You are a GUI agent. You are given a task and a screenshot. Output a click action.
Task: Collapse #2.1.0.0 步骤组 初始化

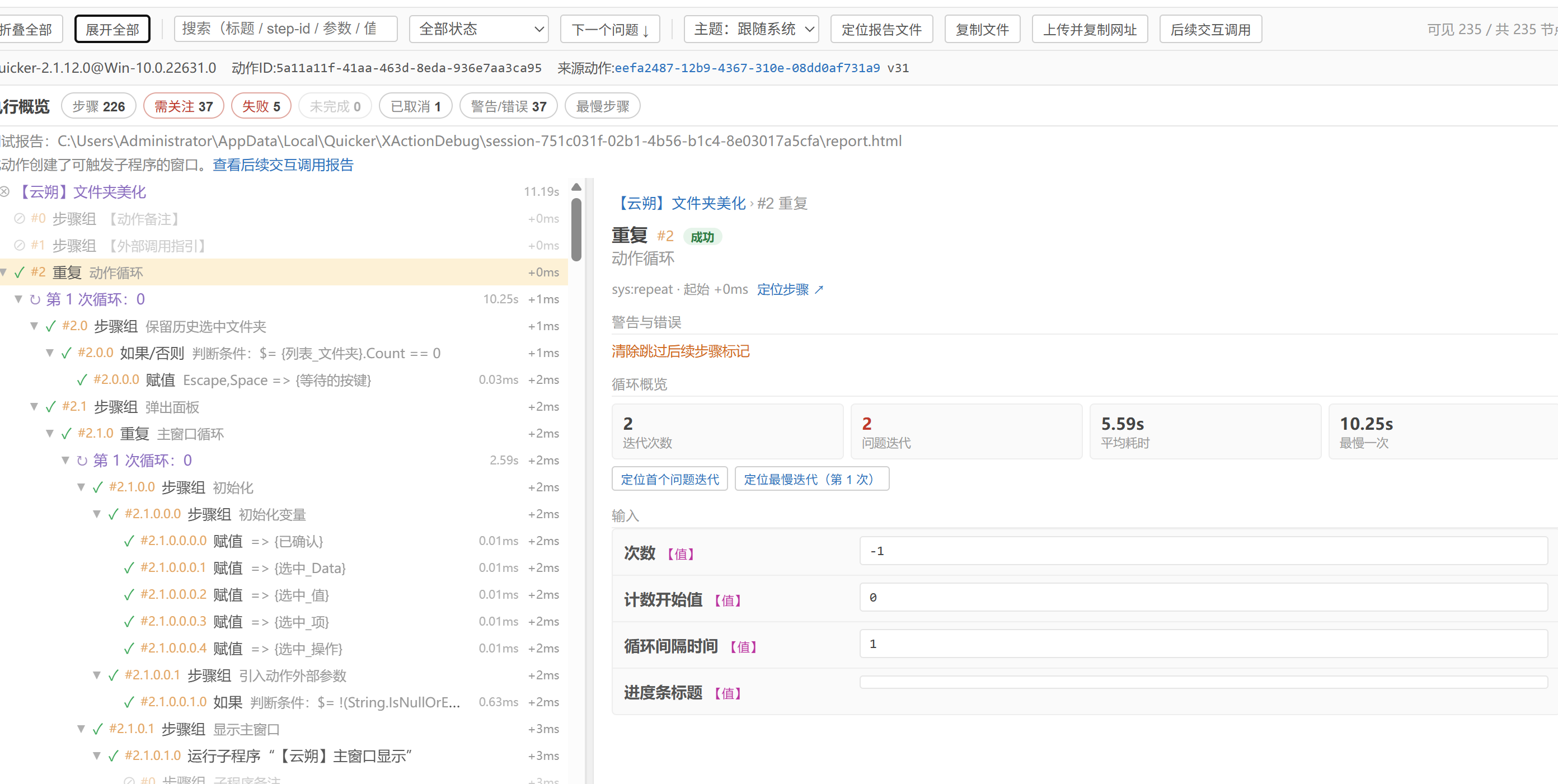click(82, 487)
